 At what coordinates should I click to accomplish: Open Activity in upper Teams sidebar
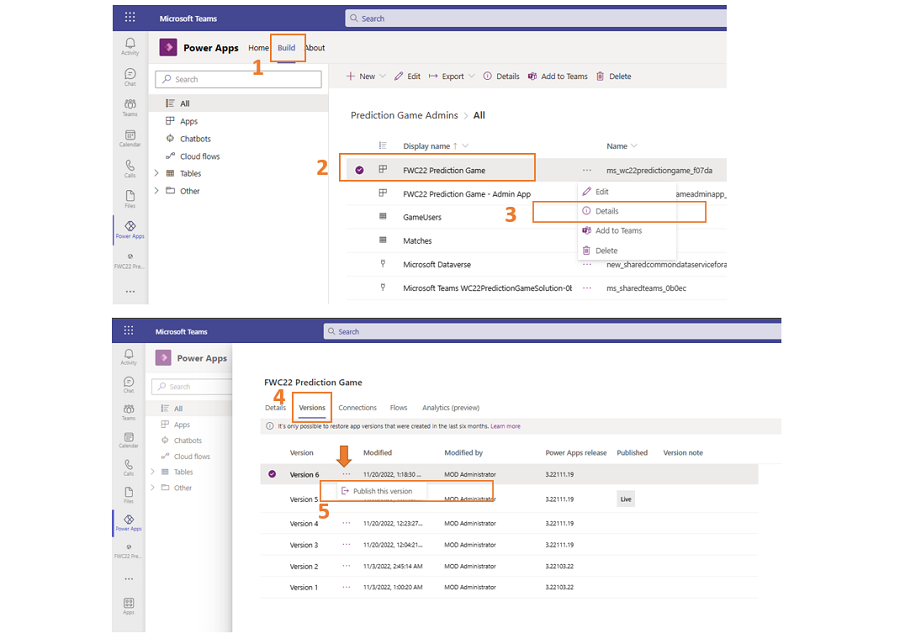pyautogui.click(x=130, y=46)
